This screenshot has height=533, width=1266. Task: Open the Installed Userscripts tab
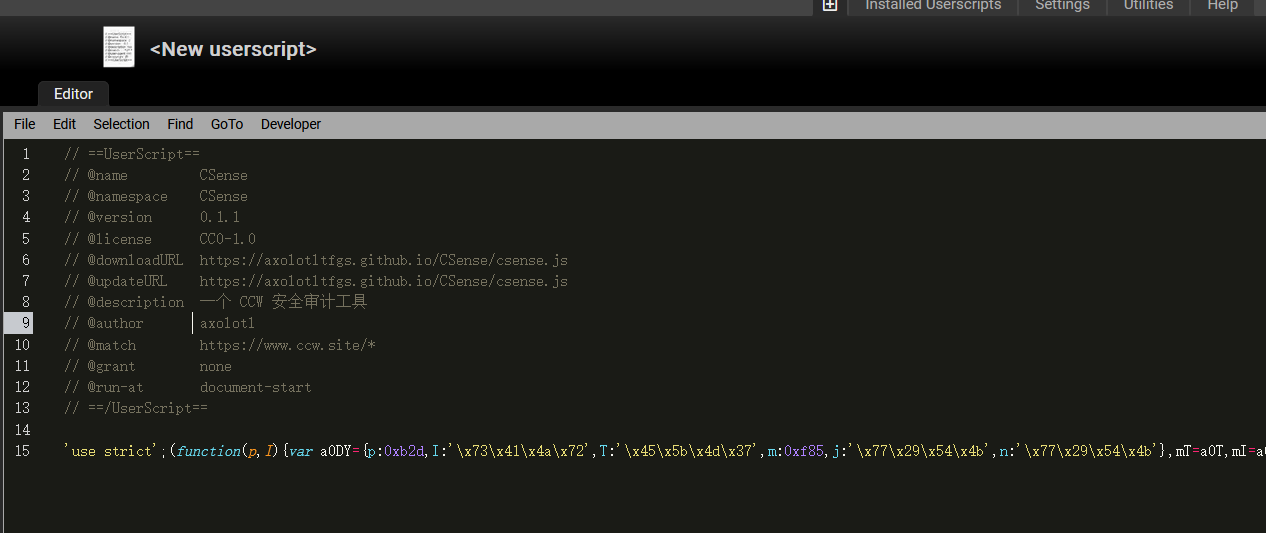tap(933, 6)
